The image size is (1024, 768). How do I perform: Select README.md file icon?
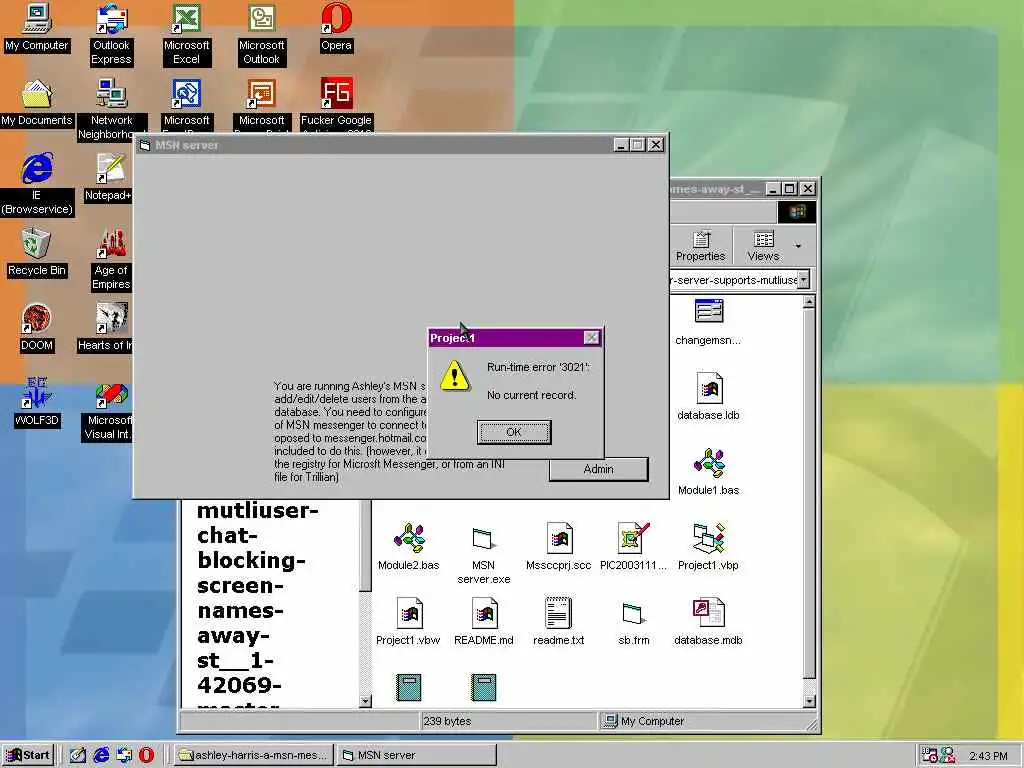pyautogui.click(x=483, y=622)
